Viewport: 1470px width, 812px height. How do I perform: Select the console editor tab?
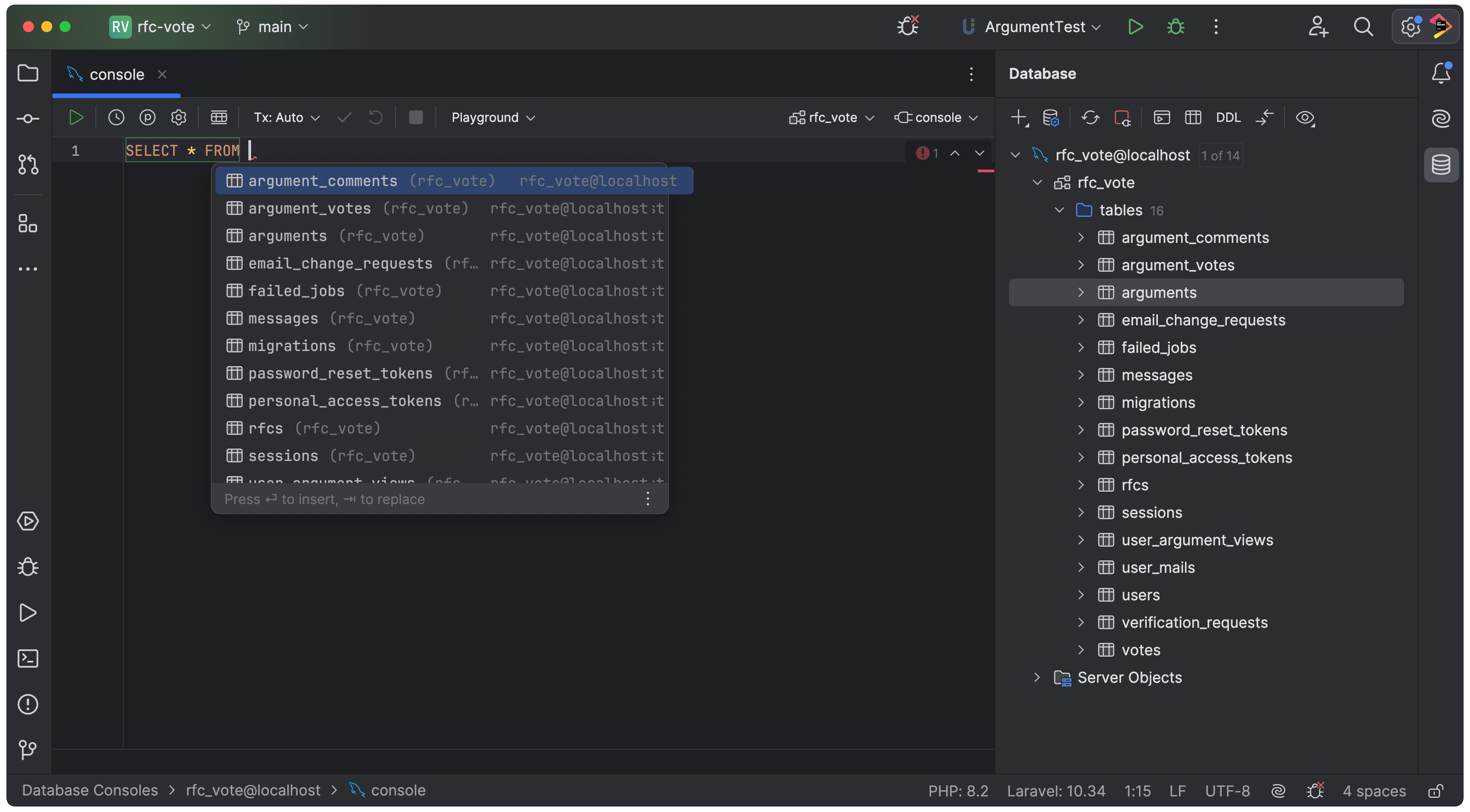coord(116,74)
